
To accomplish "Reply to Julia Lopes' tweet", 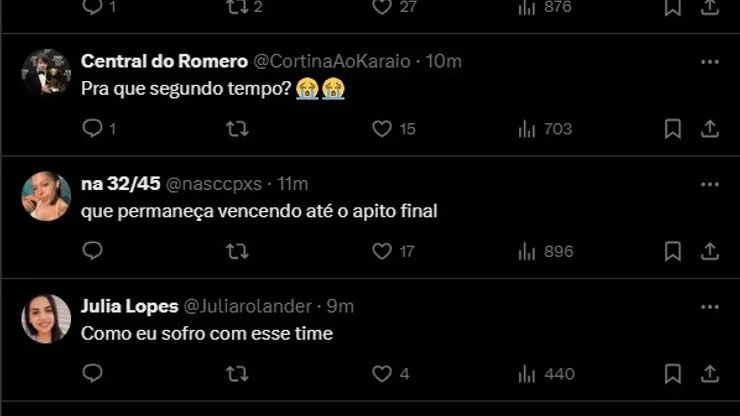I will (x=93, y=373).
